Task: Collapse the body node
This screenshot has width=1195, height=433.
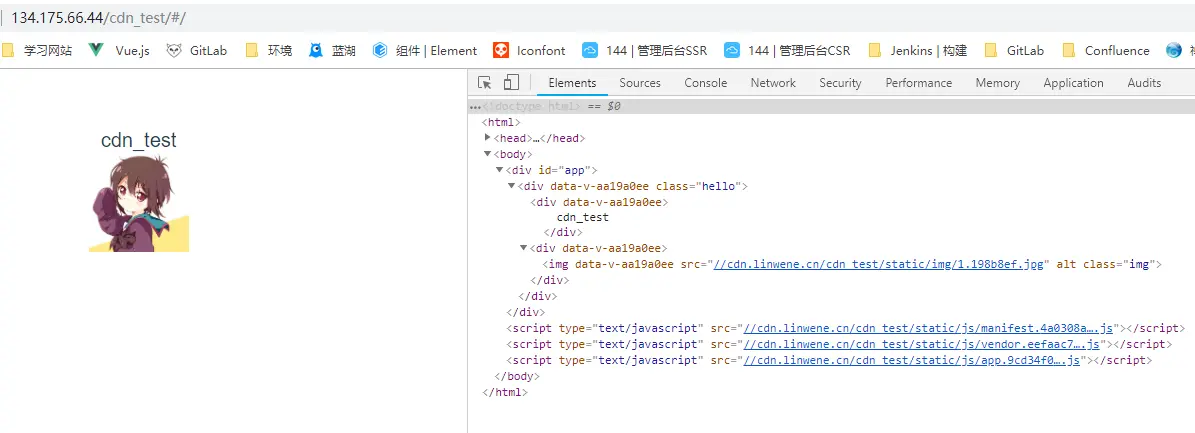Action: (x=488, y=154)
